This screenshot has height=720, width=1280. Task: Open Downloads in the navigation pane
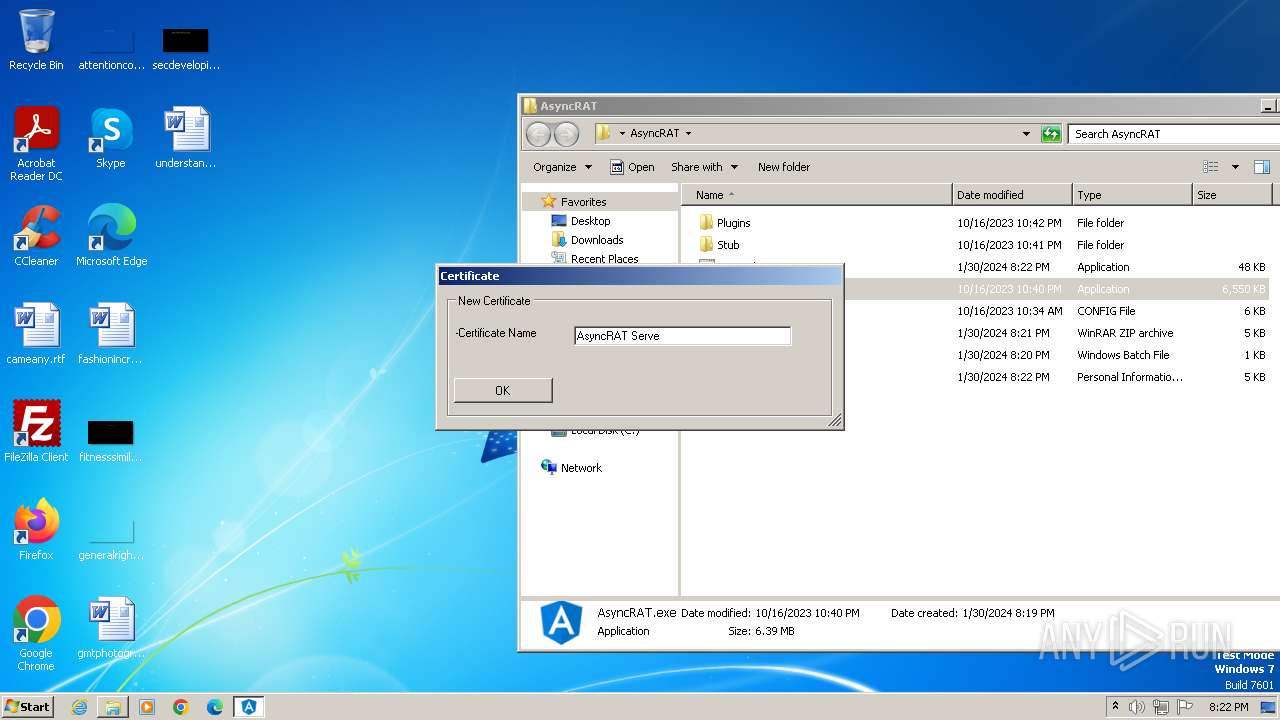597,240
